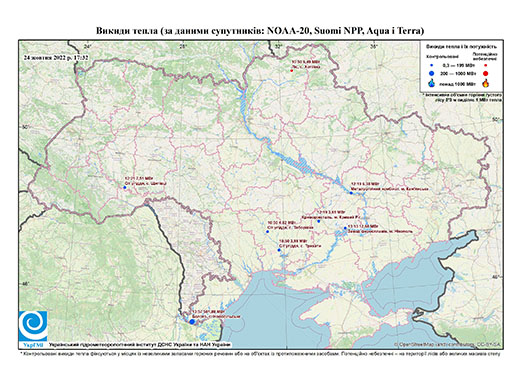This screenshot has width=520, height=368.
Task: Click the blue flame legend symbol
Action: pyautogui.click(x=432, y=83)
